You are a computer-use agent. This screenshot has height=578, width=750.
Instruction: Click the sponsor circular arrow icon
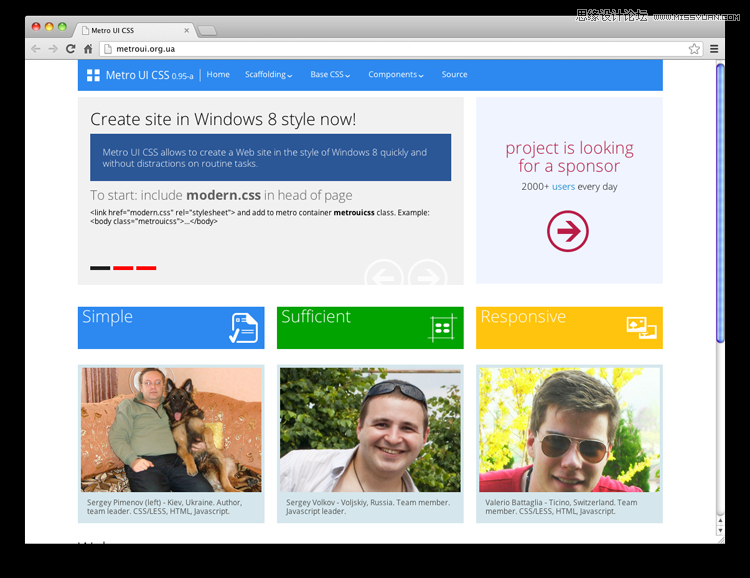(x=568, y=231)
